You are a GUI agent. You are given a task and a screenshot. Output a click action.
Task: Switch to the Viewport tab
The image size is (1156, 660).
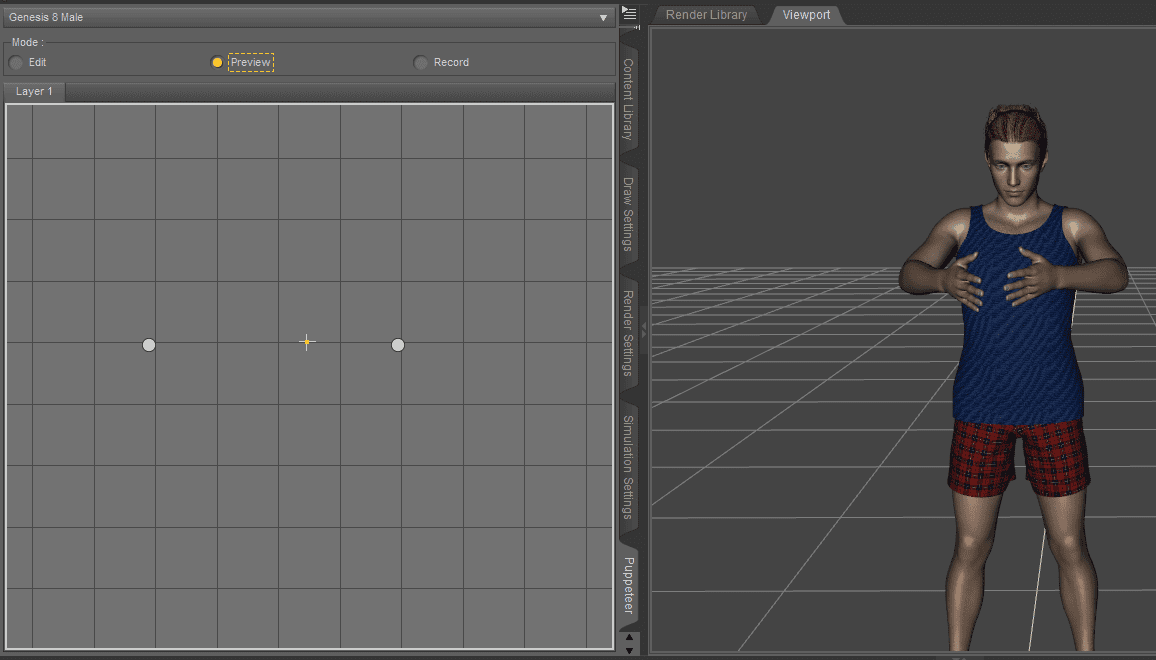806,15
